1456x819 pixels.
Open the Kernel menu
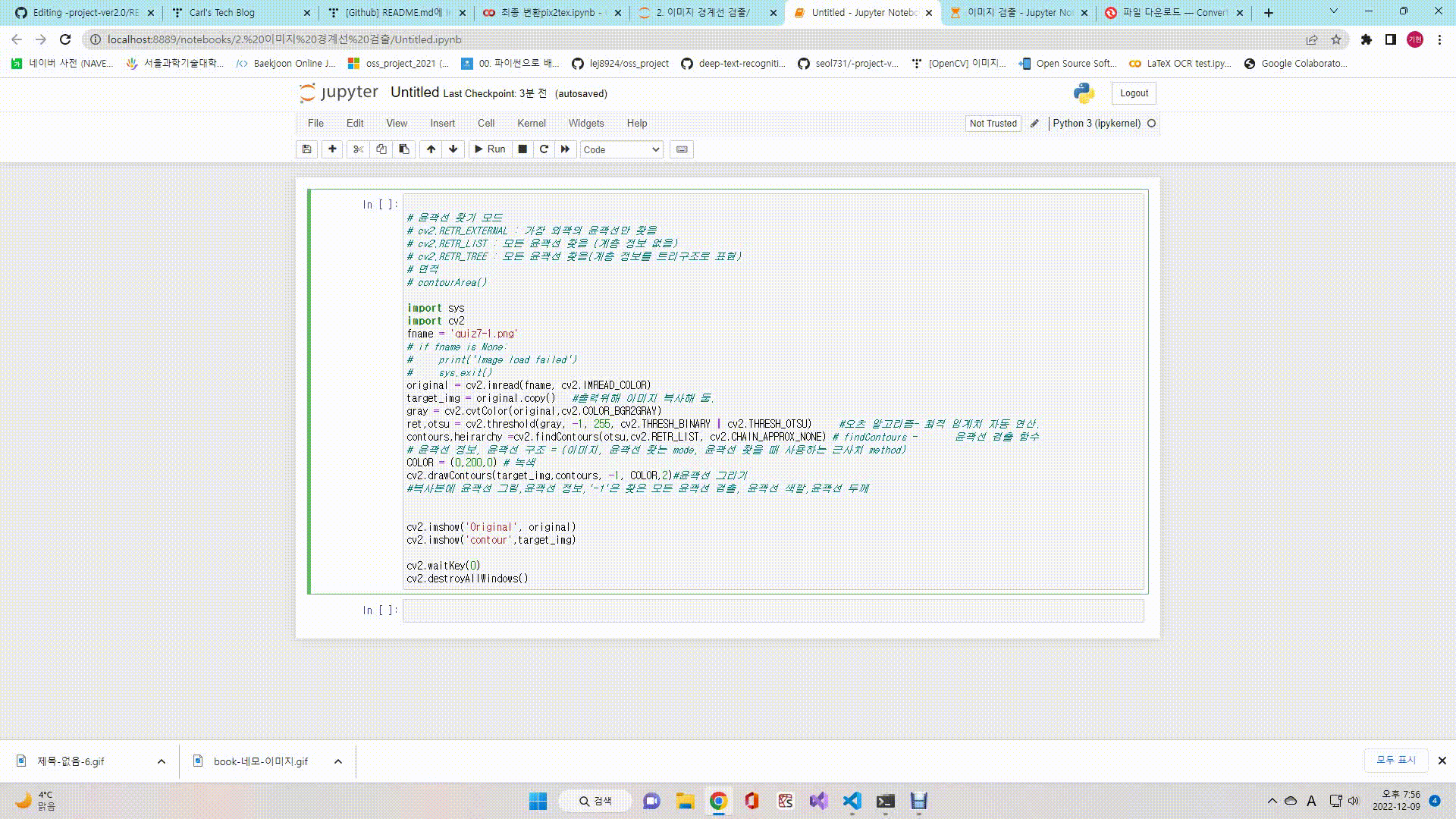(532, 123)
